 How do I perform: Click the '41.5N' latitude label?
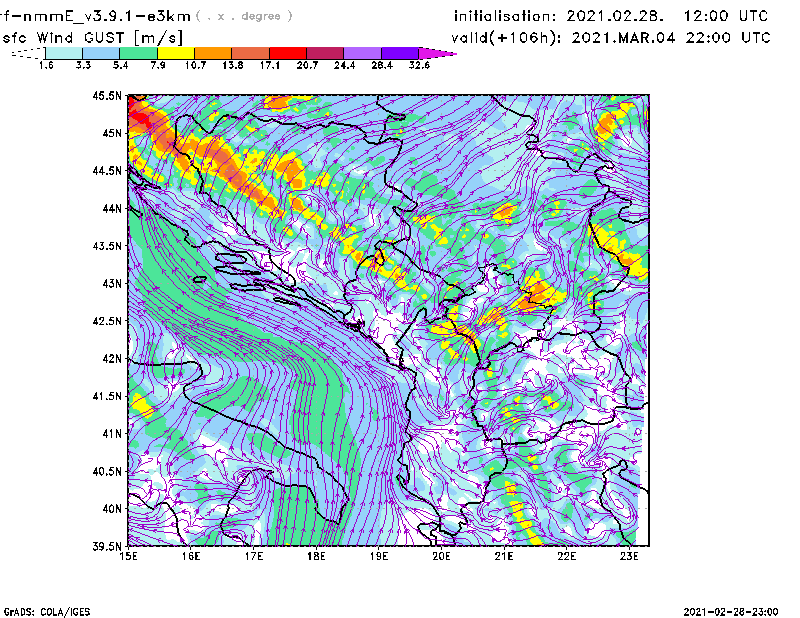pyautogui.click(x=107, y=396)
